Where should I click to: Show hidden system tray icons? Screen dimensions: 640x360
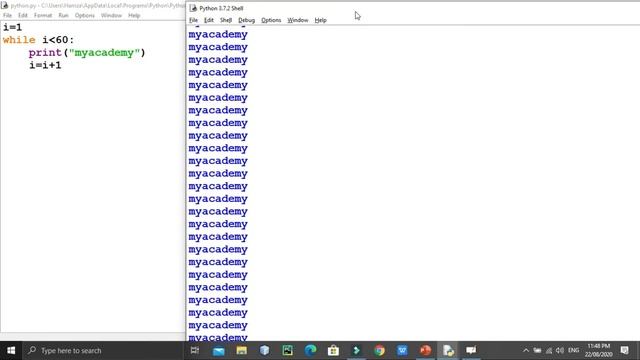(526, 350)
